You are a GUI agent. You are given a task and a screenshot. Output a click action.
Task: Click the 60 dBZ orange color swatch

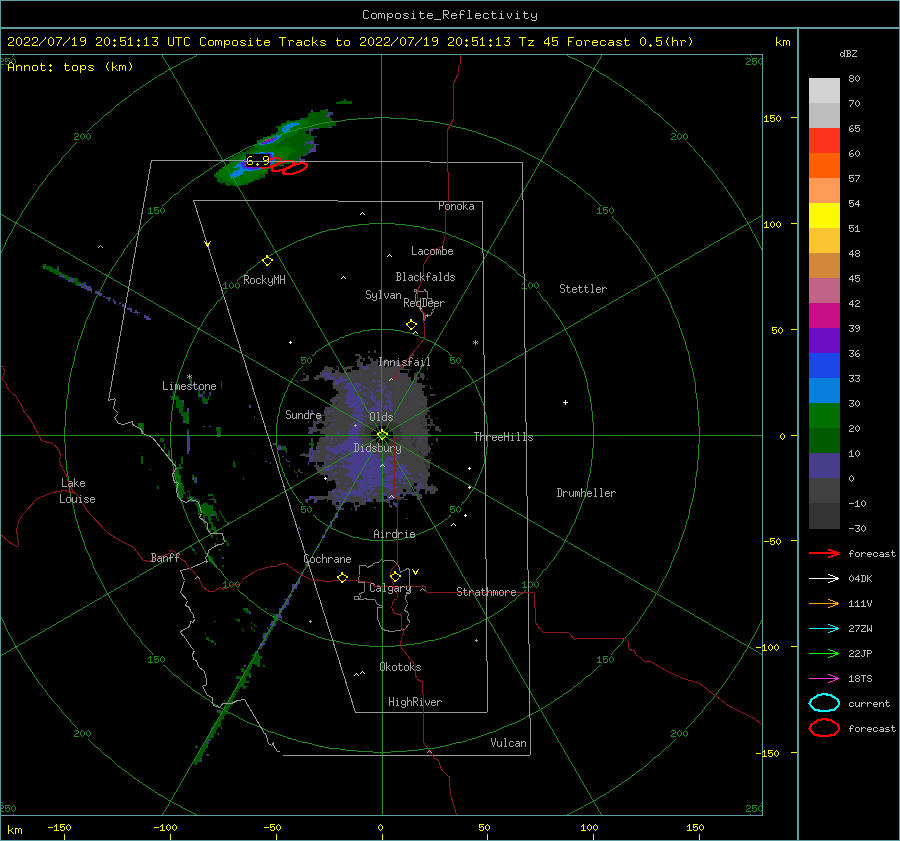point(824,165)
